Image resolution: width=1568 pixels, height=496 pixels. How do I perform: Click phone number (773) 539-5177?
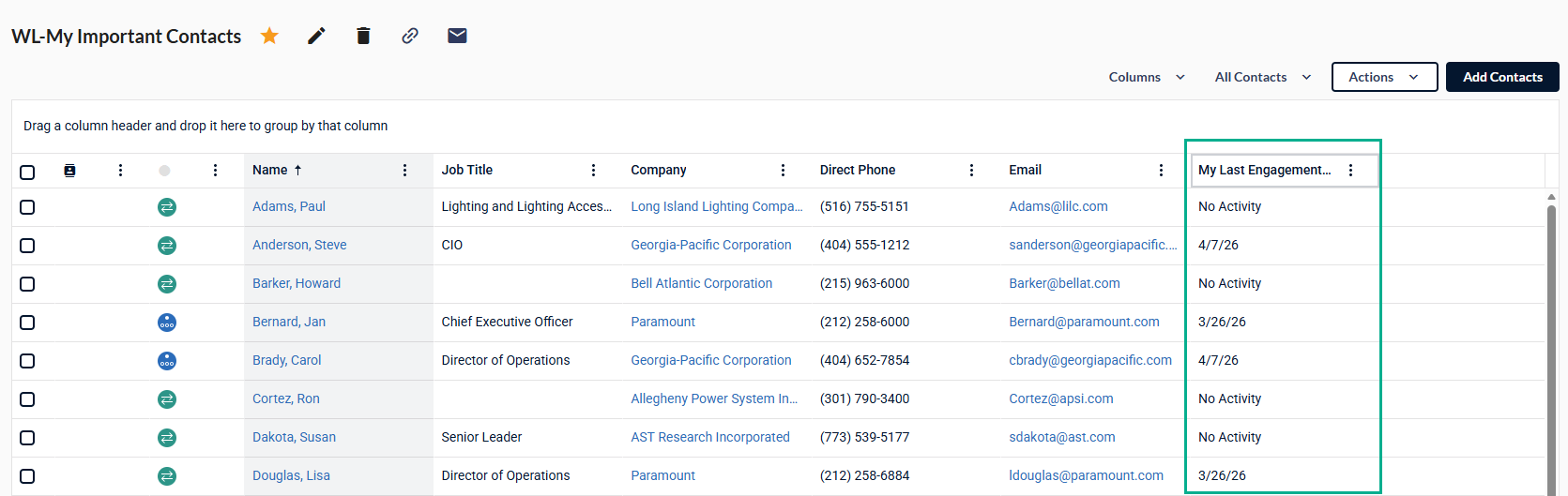click(864, 437)
